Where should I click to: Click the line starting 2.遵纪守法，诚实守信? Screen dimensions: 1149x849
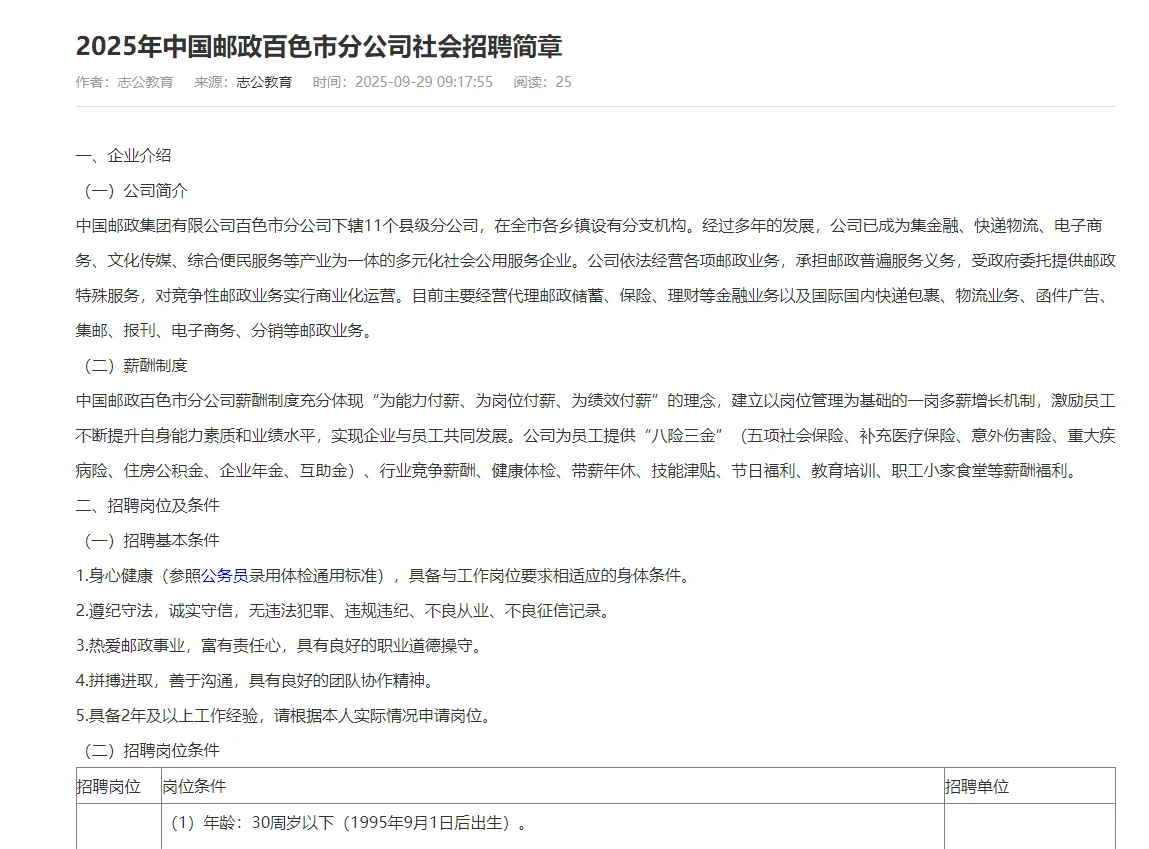click(344, 611)
